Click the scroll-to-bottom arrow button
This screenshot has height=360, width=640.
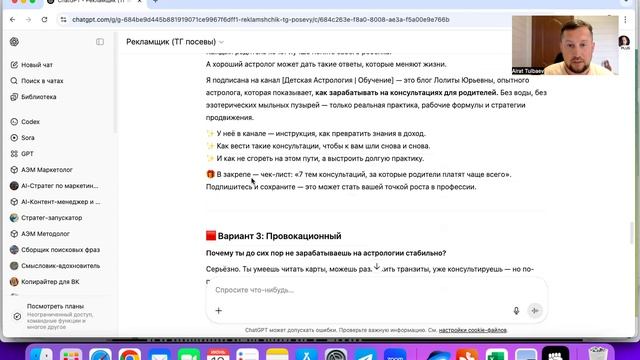click(x=377, y=267)
